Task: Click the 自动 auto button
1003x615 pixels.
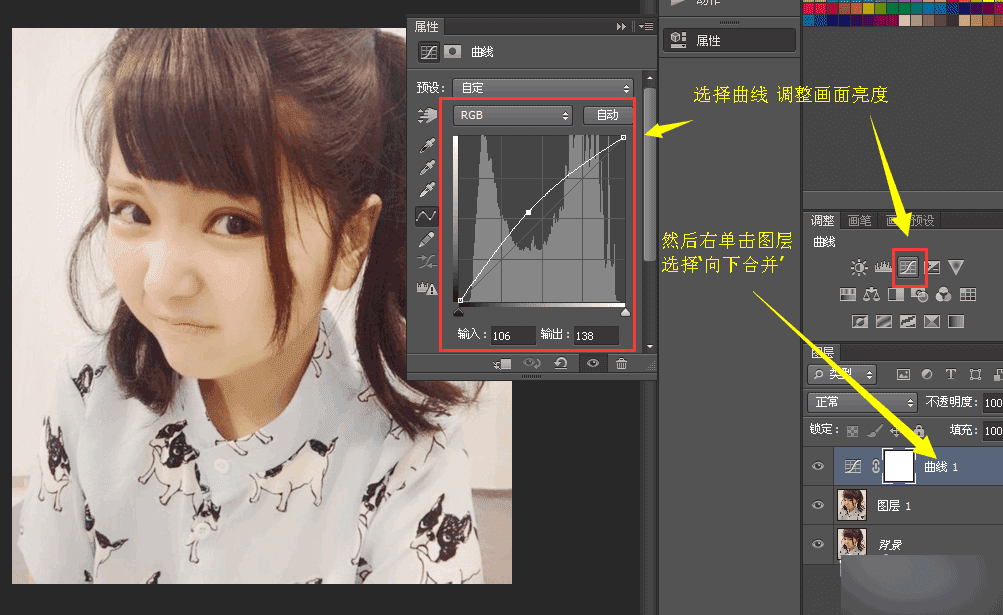Action: pos(608,115)
